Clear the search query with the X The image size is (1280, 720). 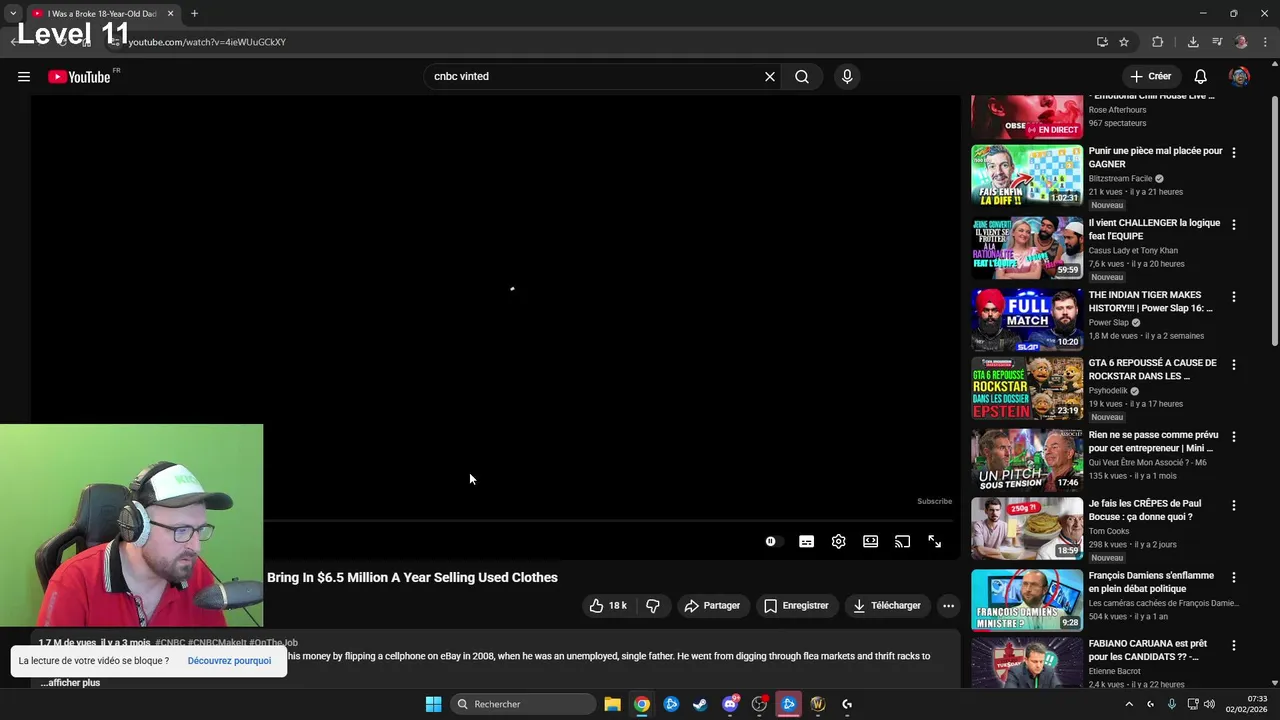[770, 76]
